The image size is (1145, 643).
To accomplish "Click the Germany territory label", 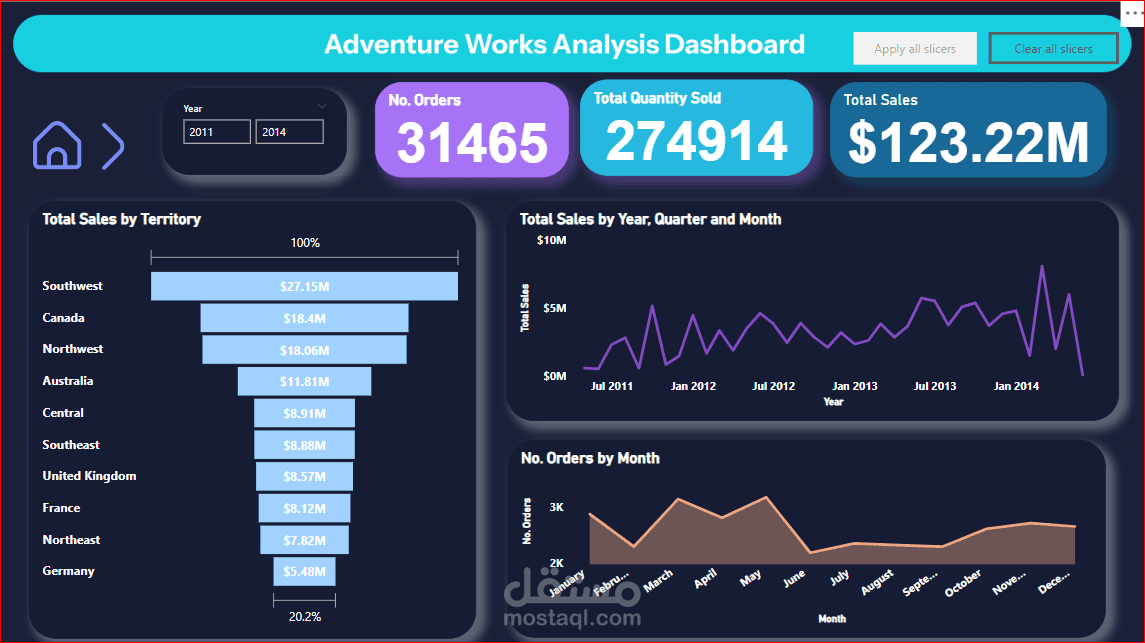I will 69,571.
